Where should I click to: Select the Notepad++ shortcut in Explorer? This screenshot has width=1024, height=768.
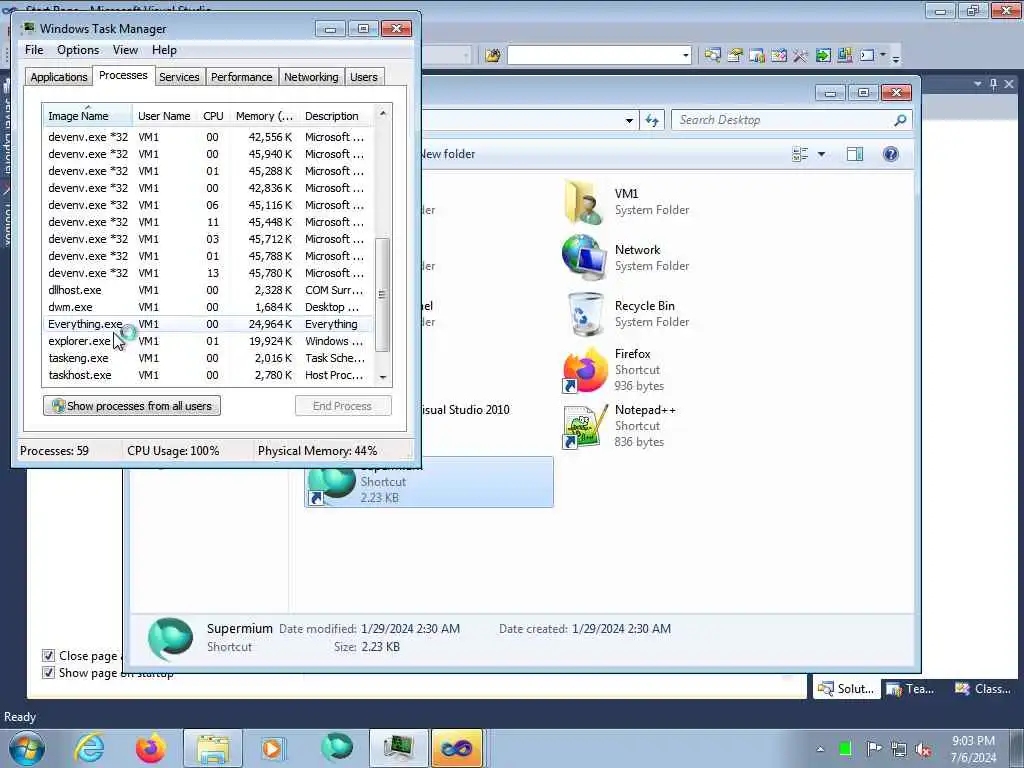point(583,426)
